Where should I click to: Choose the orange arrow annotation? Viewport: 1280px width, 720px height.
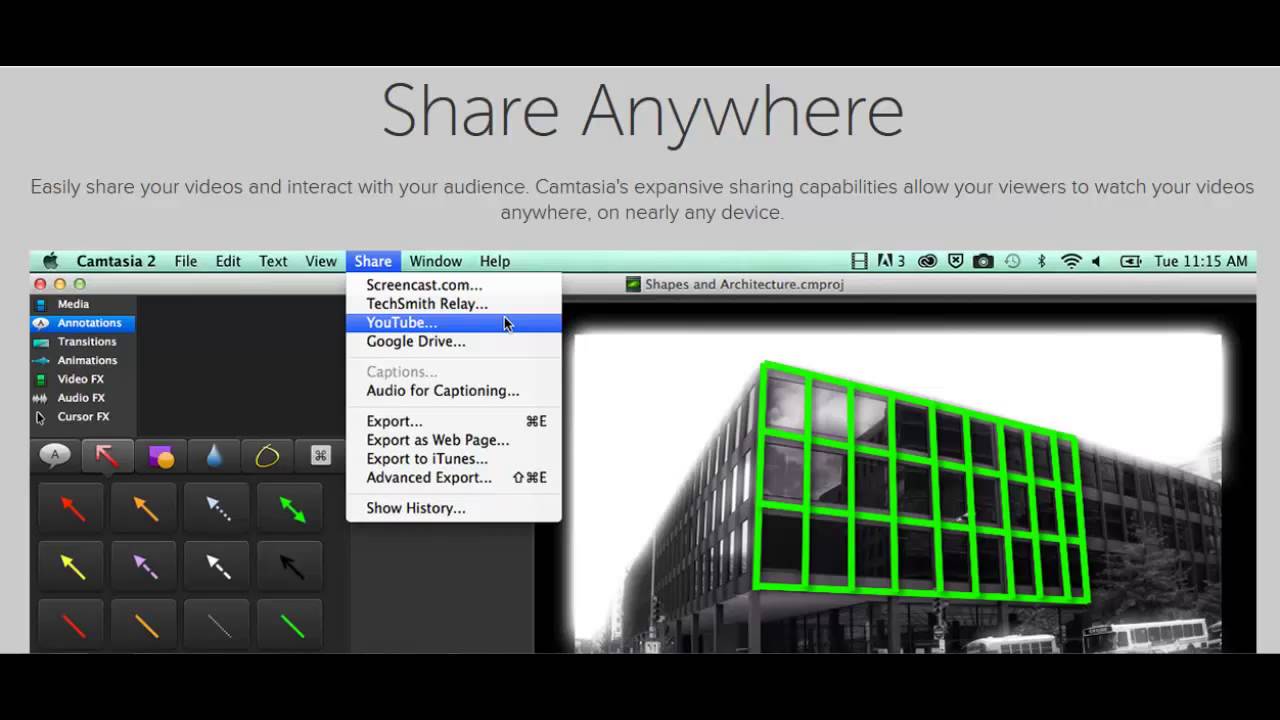pyautogui.click(x=145, y=509)
